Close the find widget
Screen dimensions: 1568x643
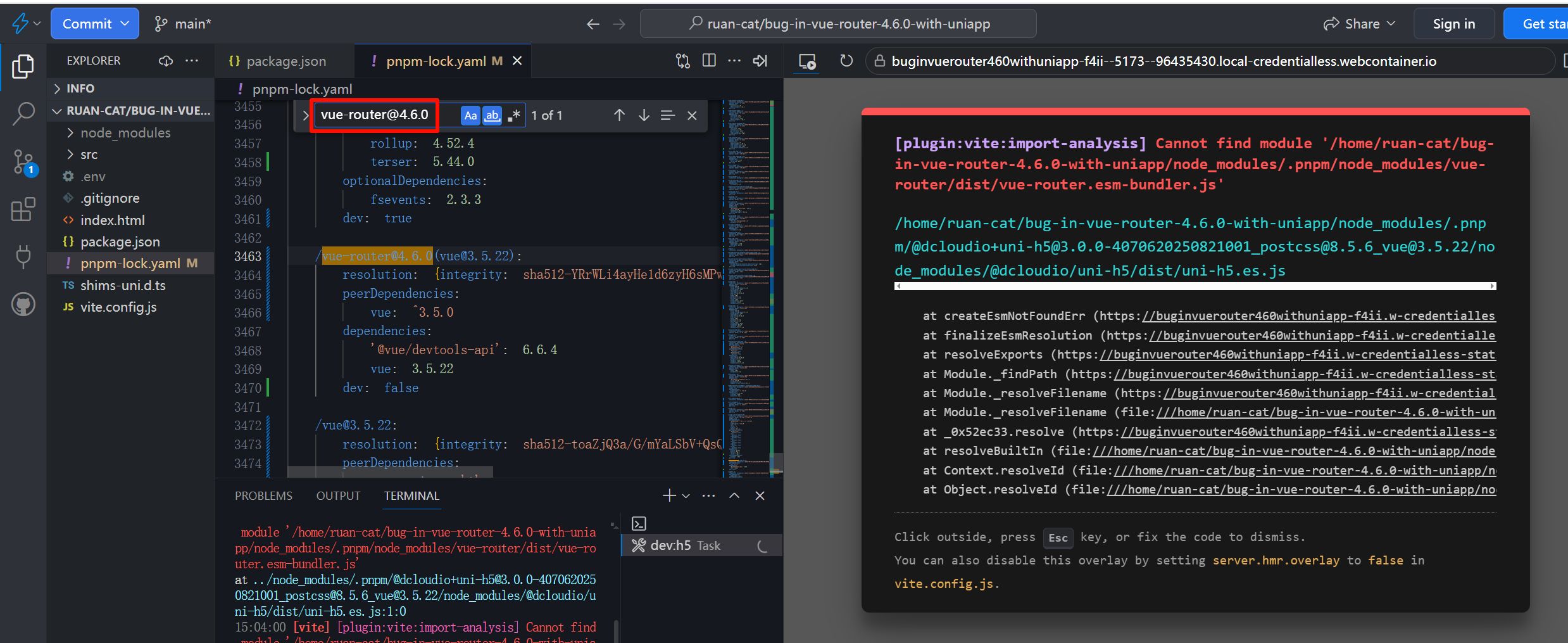[692, 115]
